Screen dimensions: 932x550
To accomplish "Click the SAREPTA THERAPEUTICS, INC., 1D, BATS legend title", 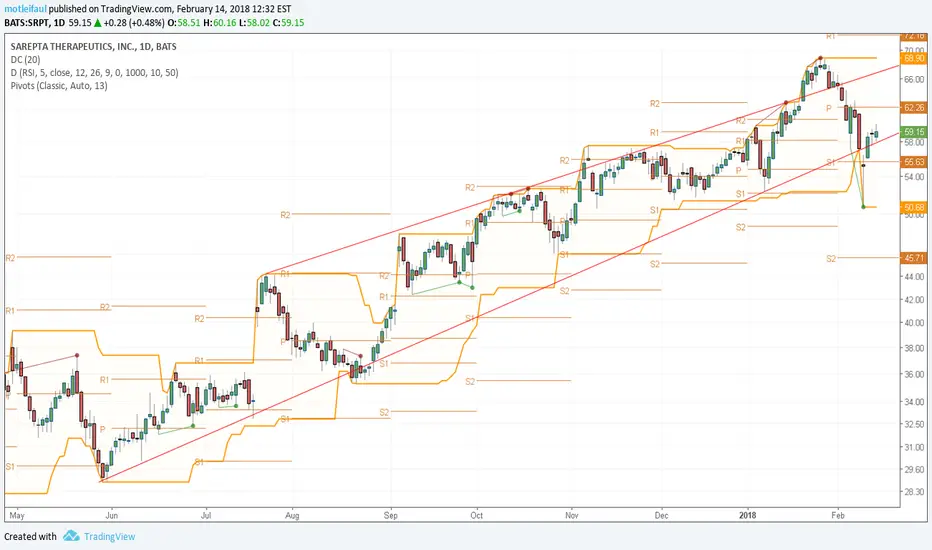I will 93,46.
